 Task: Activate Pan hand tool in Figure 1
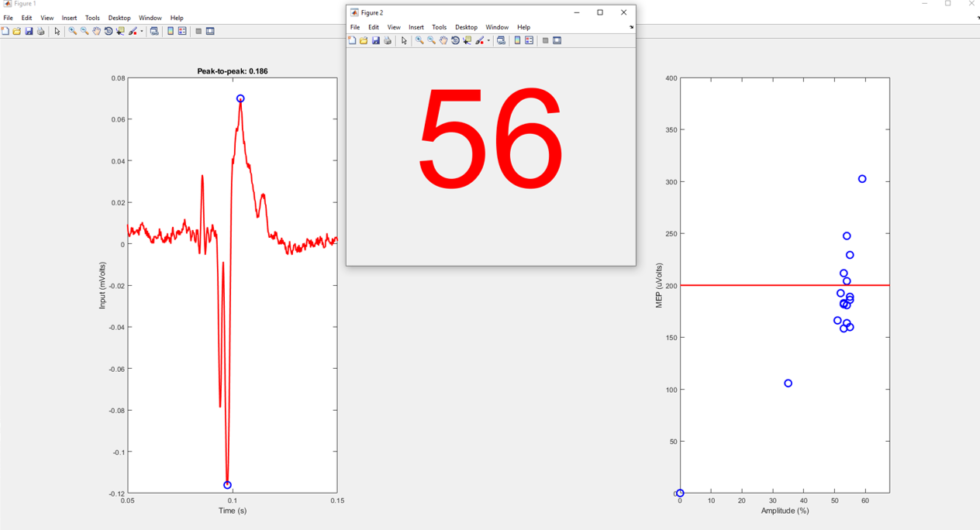[x=96, y=31]
